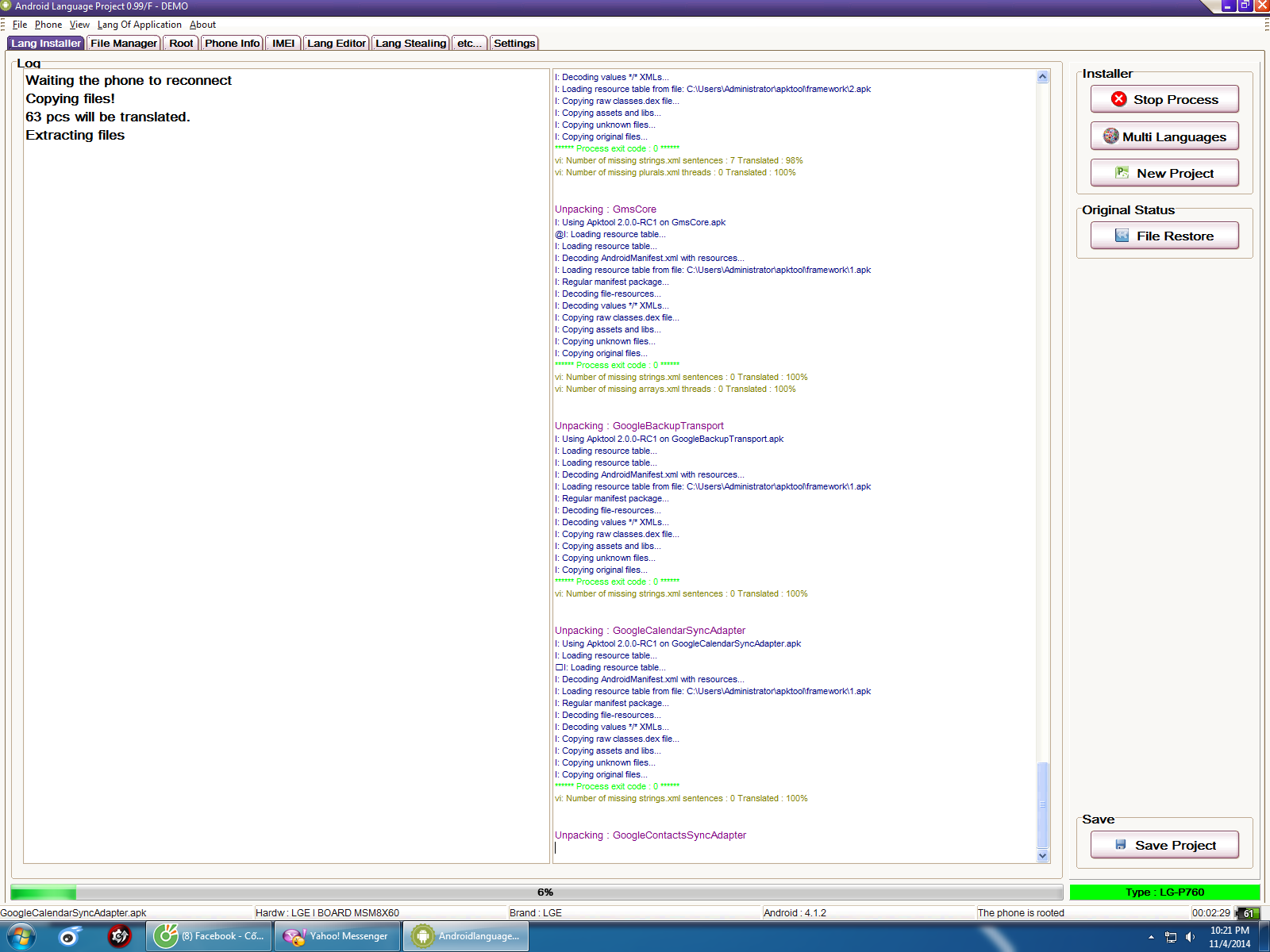Image resolution: width=1270 pixels, height=952 pixels.
Task: Open the File menu
Action: pos(20,25)
